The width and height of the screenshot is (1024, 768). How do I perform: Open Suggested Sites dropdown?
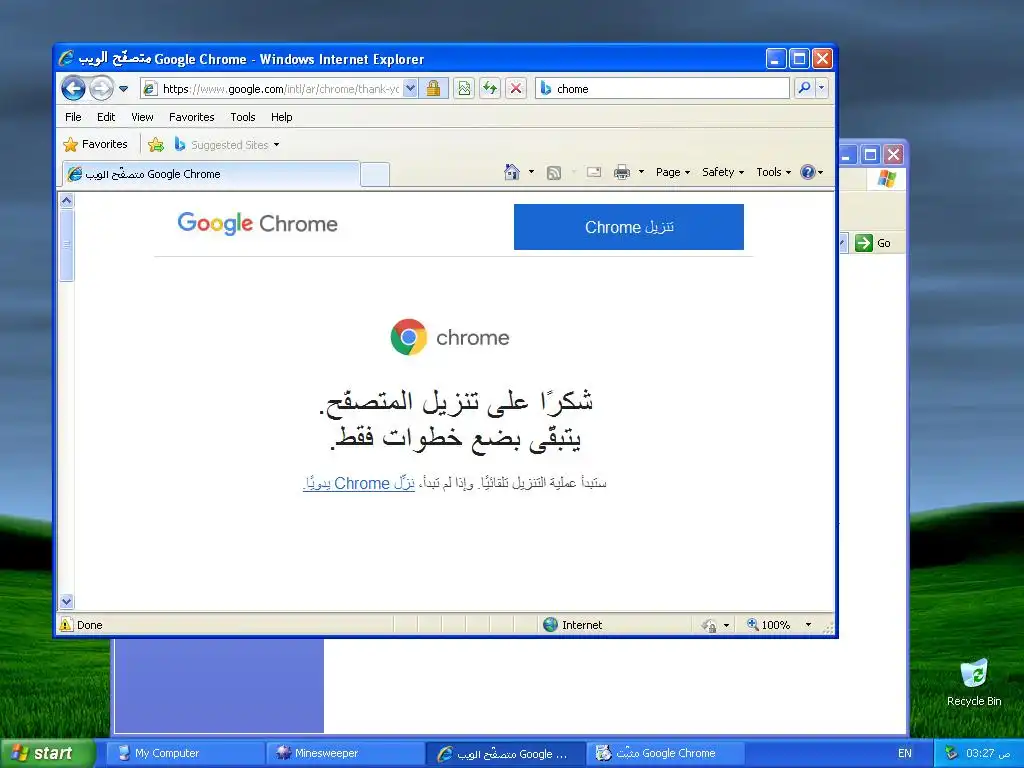[227, 144]
